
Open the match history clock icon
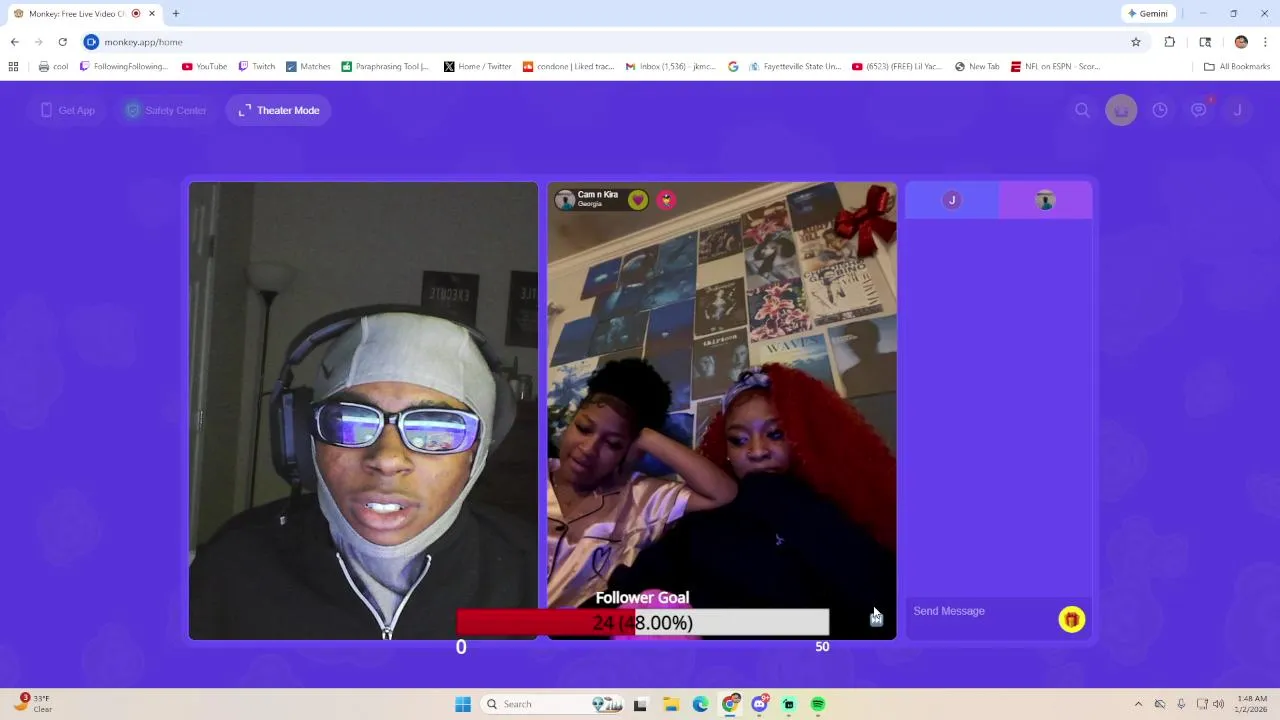point(1160,110)
